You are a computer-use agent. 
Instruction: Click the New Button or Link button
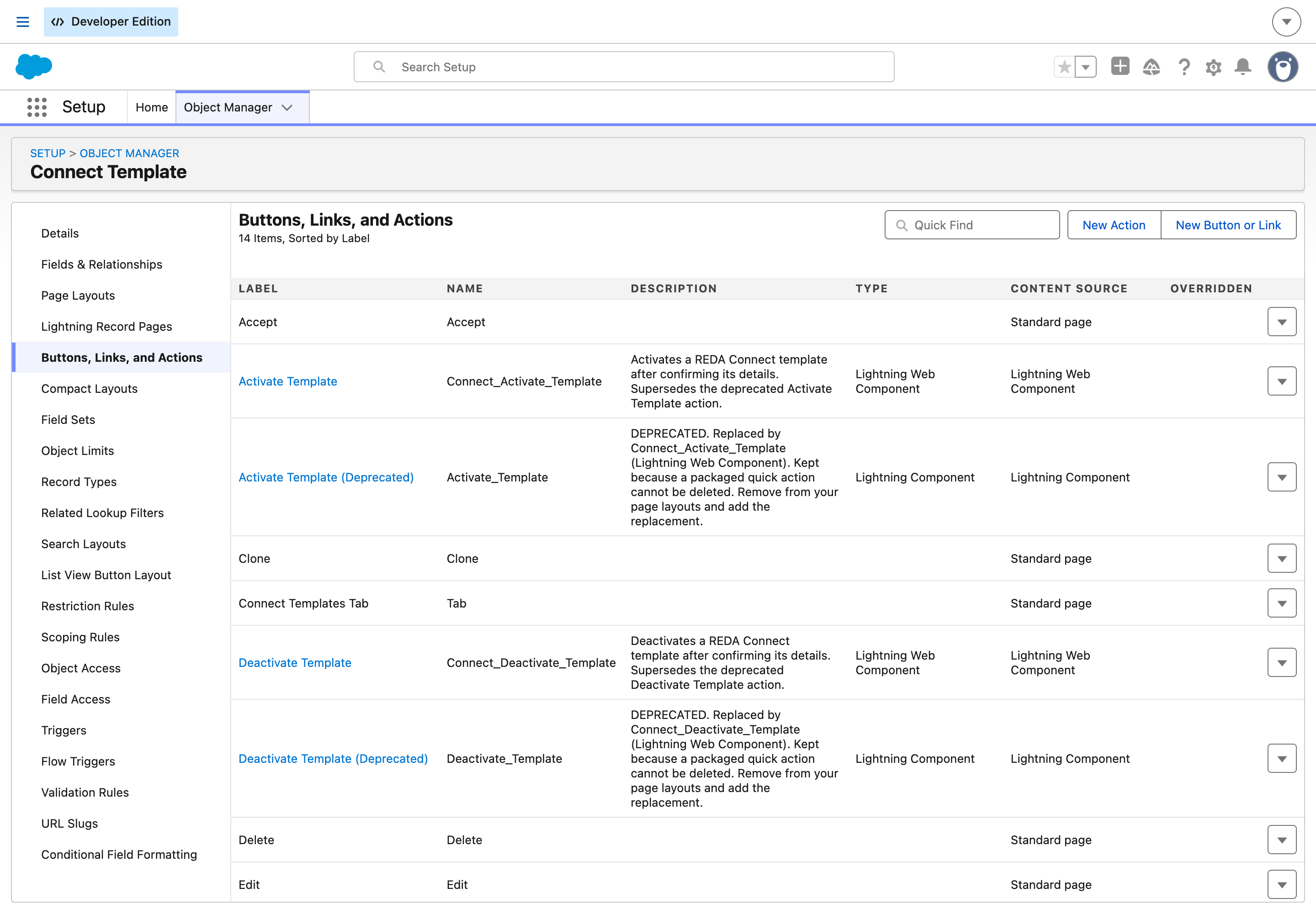(x=1228, y=225)
